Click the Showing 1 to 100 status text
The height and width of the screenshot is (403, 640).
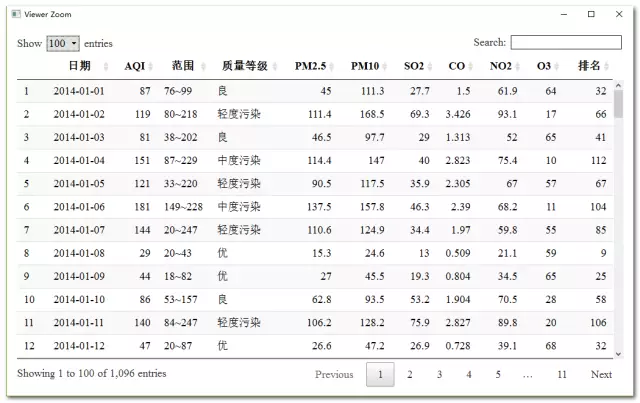tap(91, 373)
